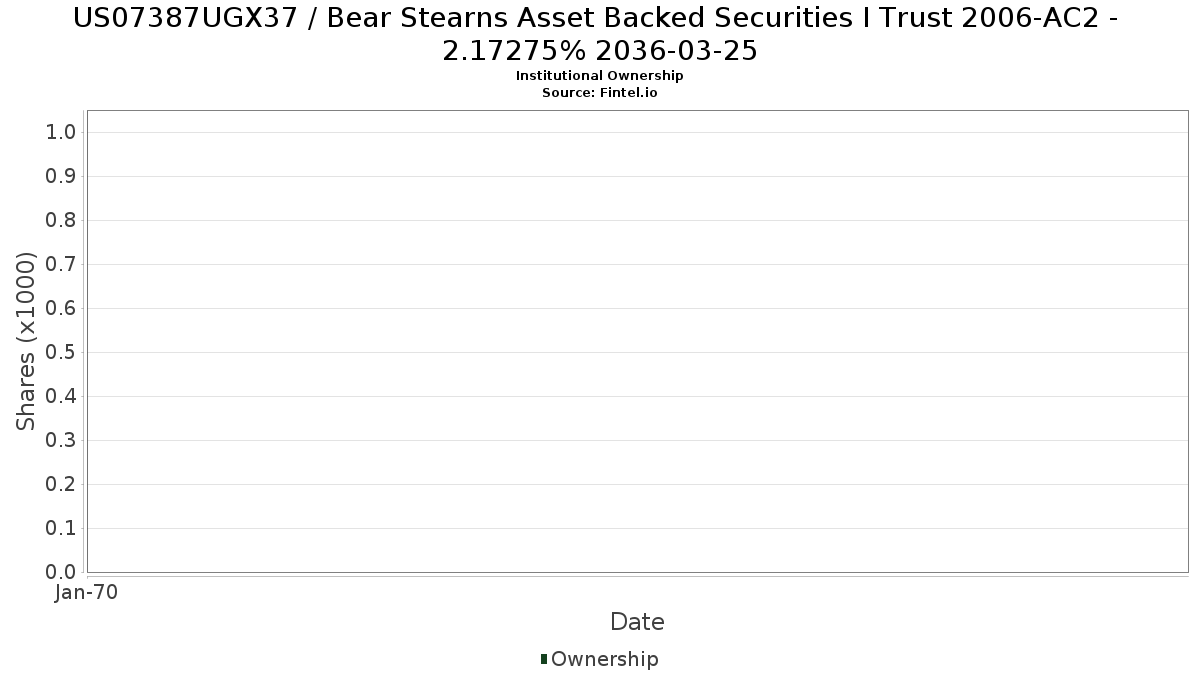Click the 0.5 y-axis tick label
This screenshot has height=675, width=1200.
pos(61,353)
